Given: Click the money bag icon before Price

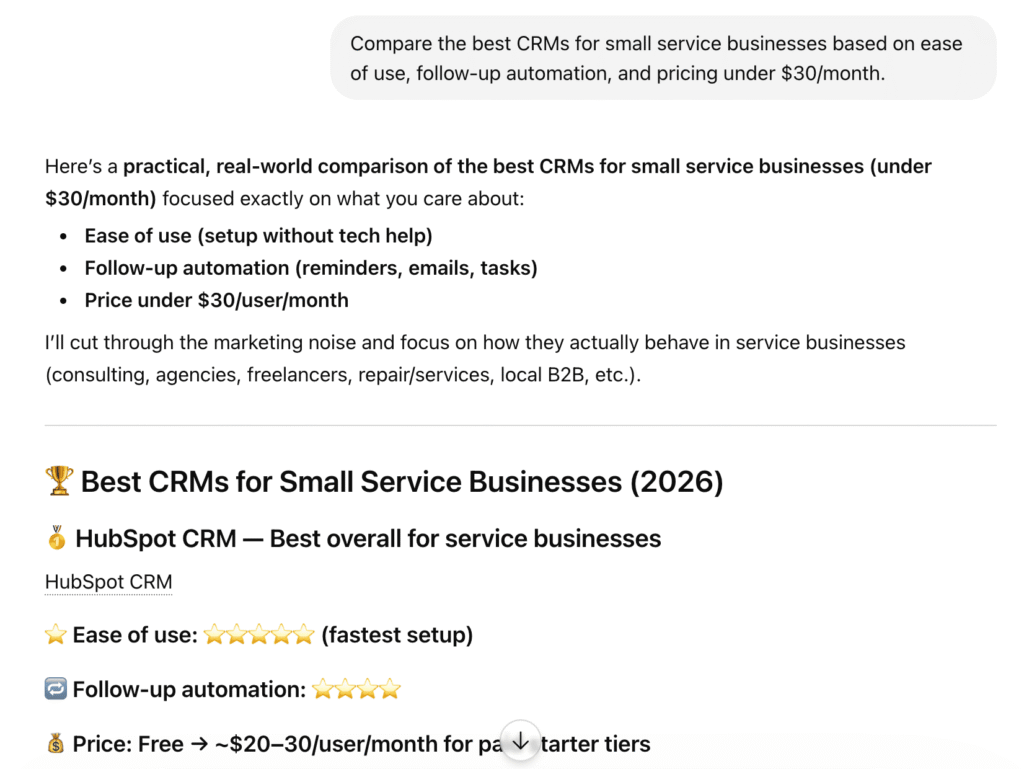Looking at the screenshot, I should click(56, 743).
